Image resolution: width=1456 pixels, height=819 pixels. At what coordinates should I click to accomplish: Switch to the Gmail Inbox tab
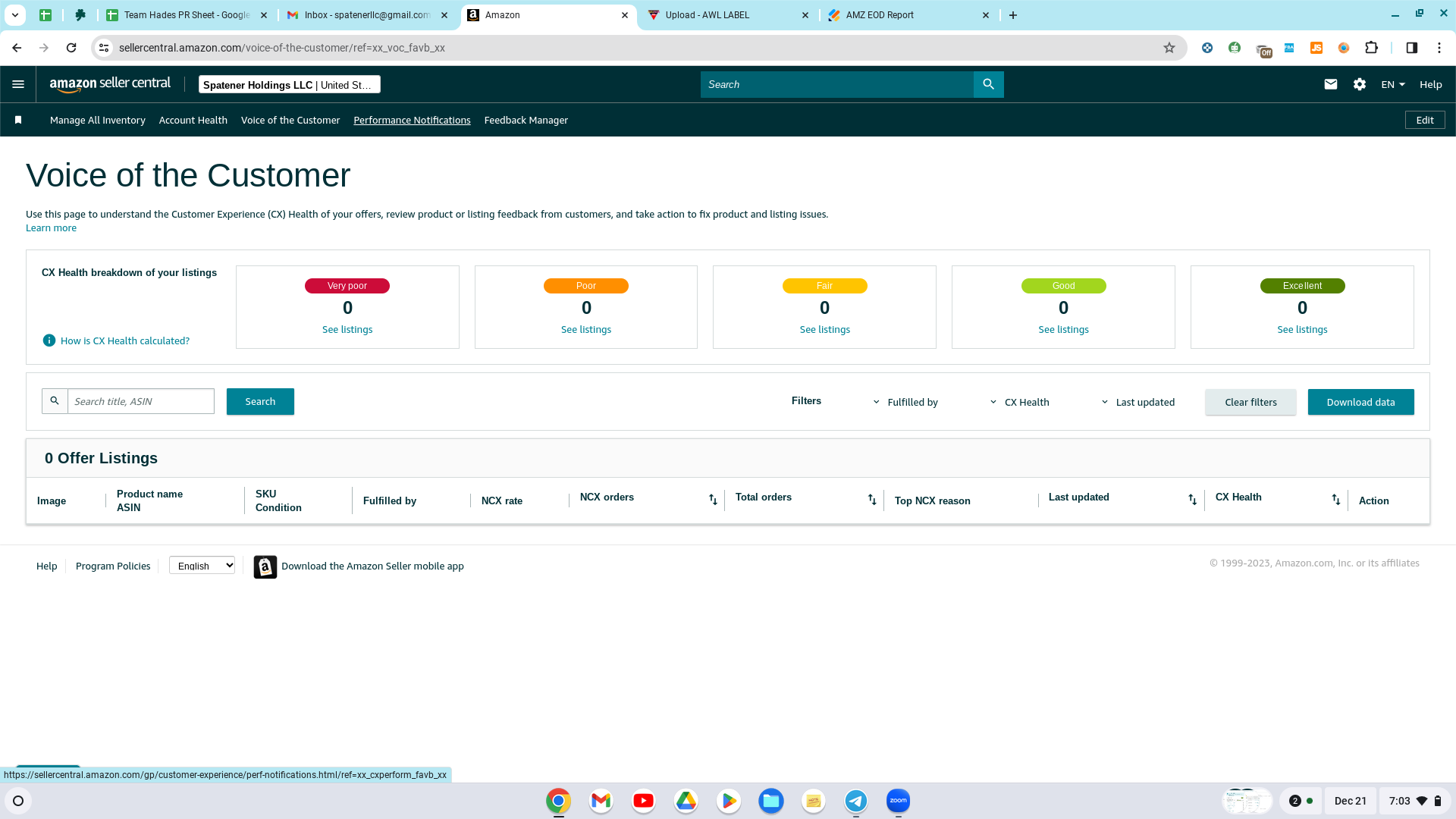[x=367, y=15]
